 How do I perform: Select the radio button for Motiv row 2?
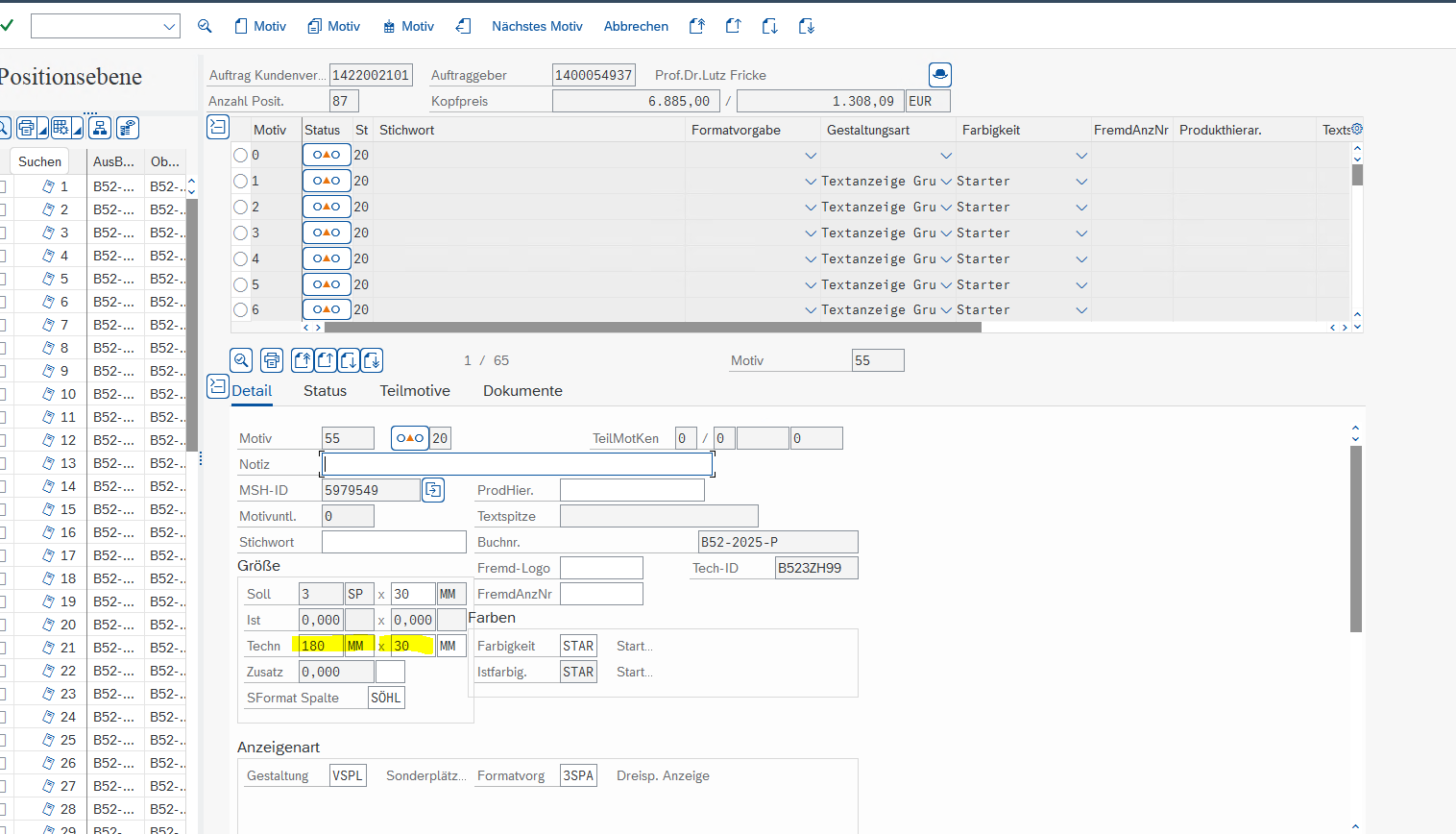pyautogui.click(x=240, y=207)
